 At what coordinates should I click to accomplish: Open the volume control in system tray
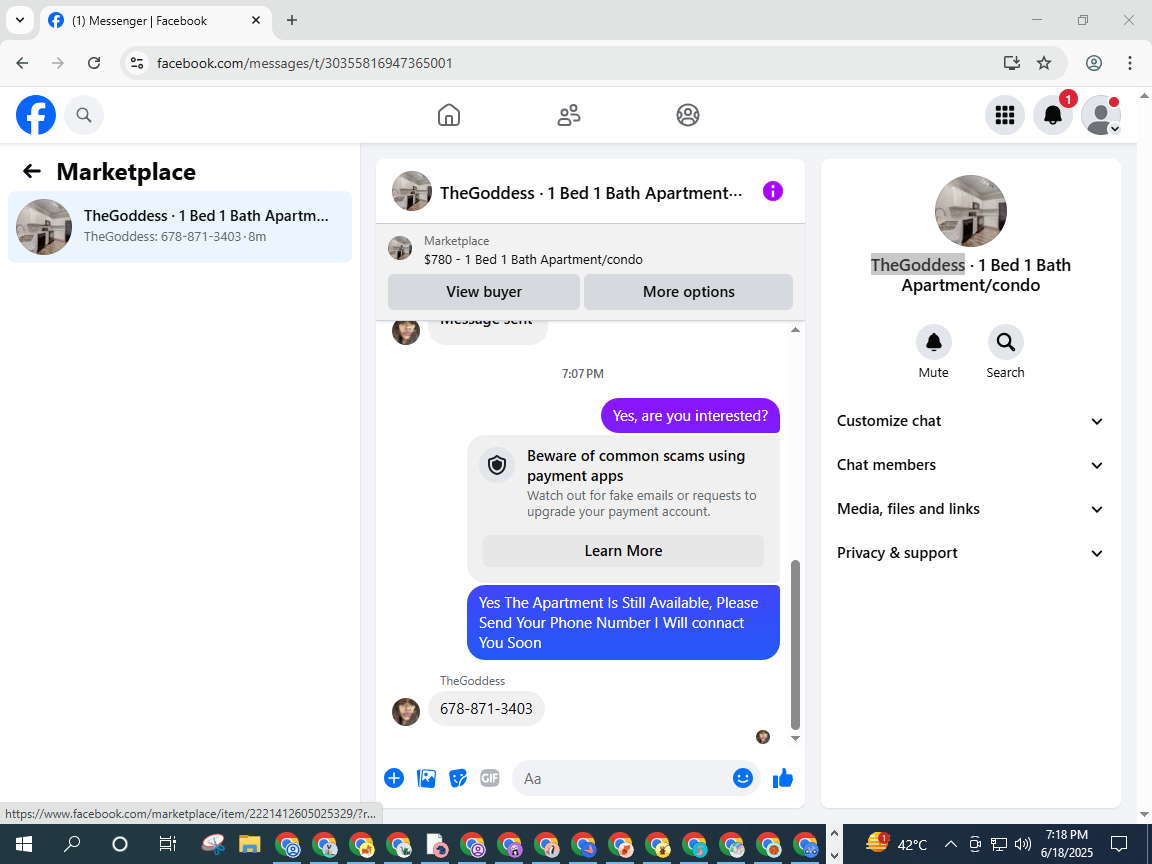click(x=1022, y=843)
